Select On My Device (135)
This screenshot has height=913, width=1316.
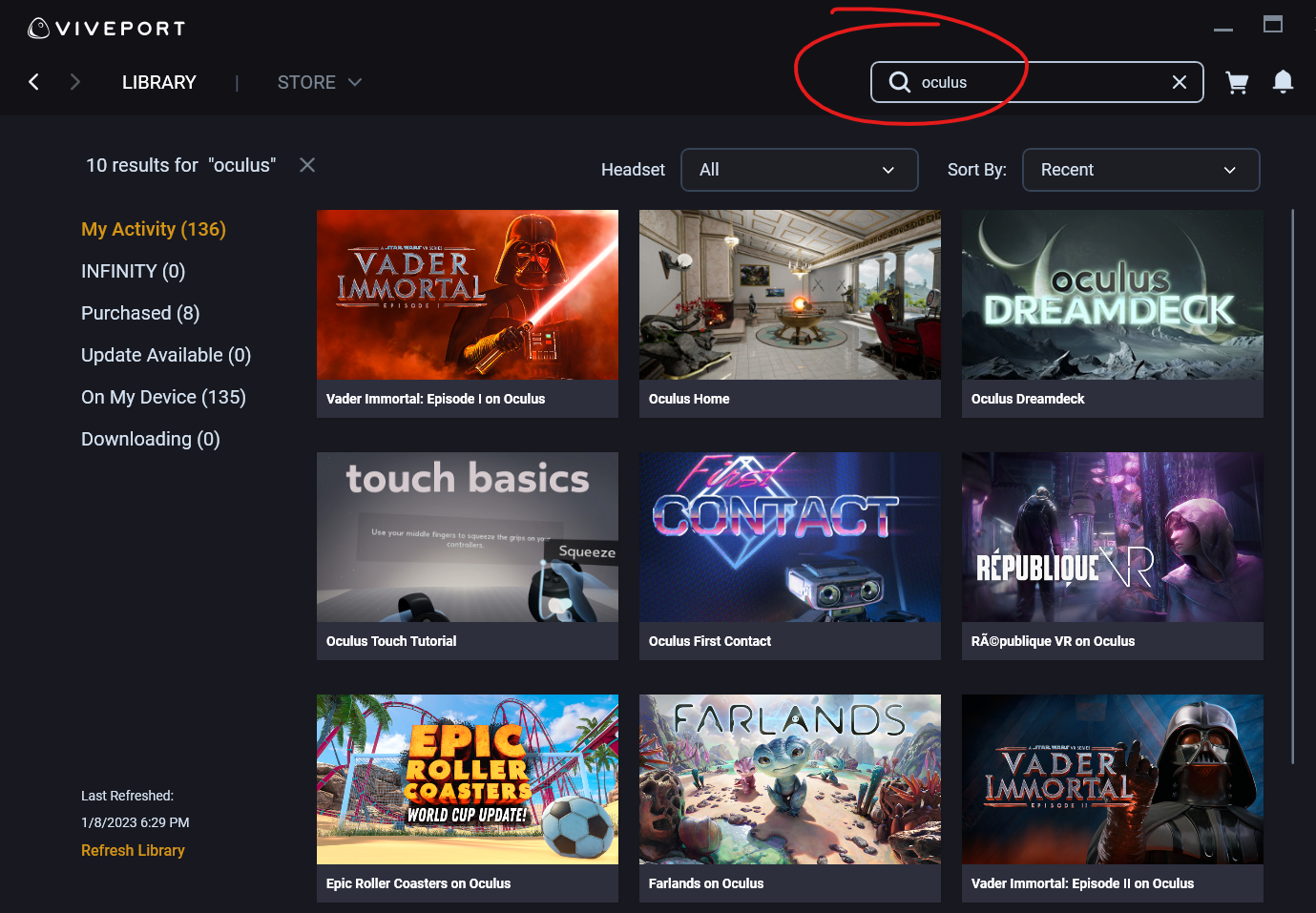(x=163, y=397)
